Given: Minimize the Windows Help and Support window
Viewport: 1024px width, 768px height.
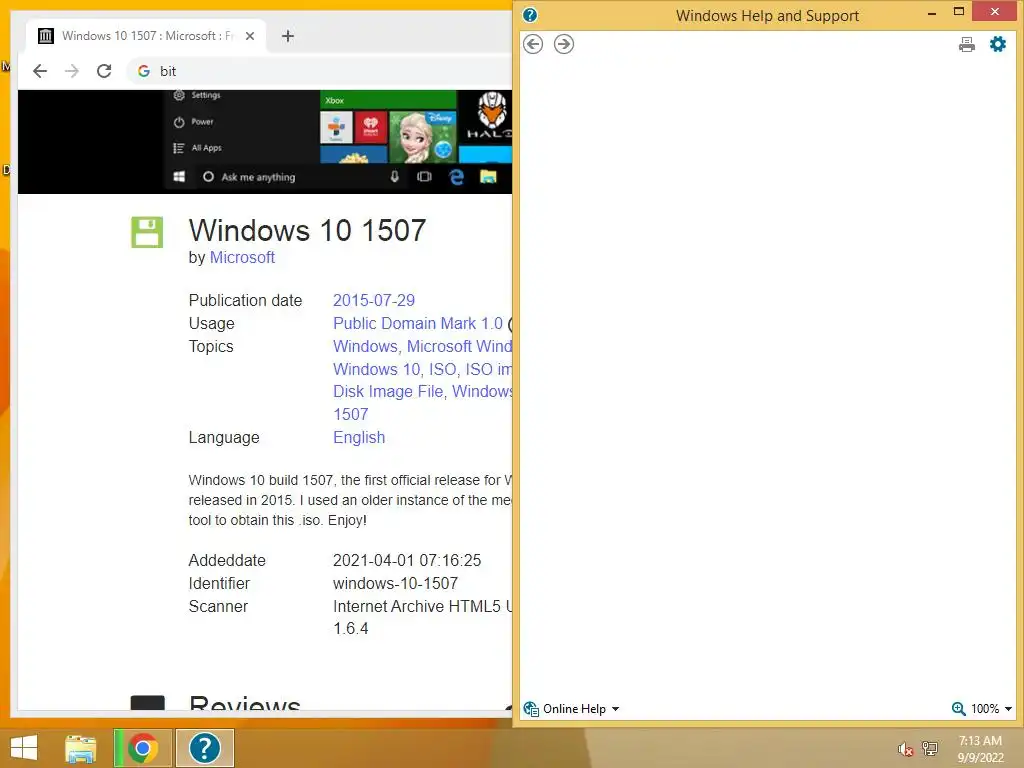Looking at the screenshot, I should point(932,12).
